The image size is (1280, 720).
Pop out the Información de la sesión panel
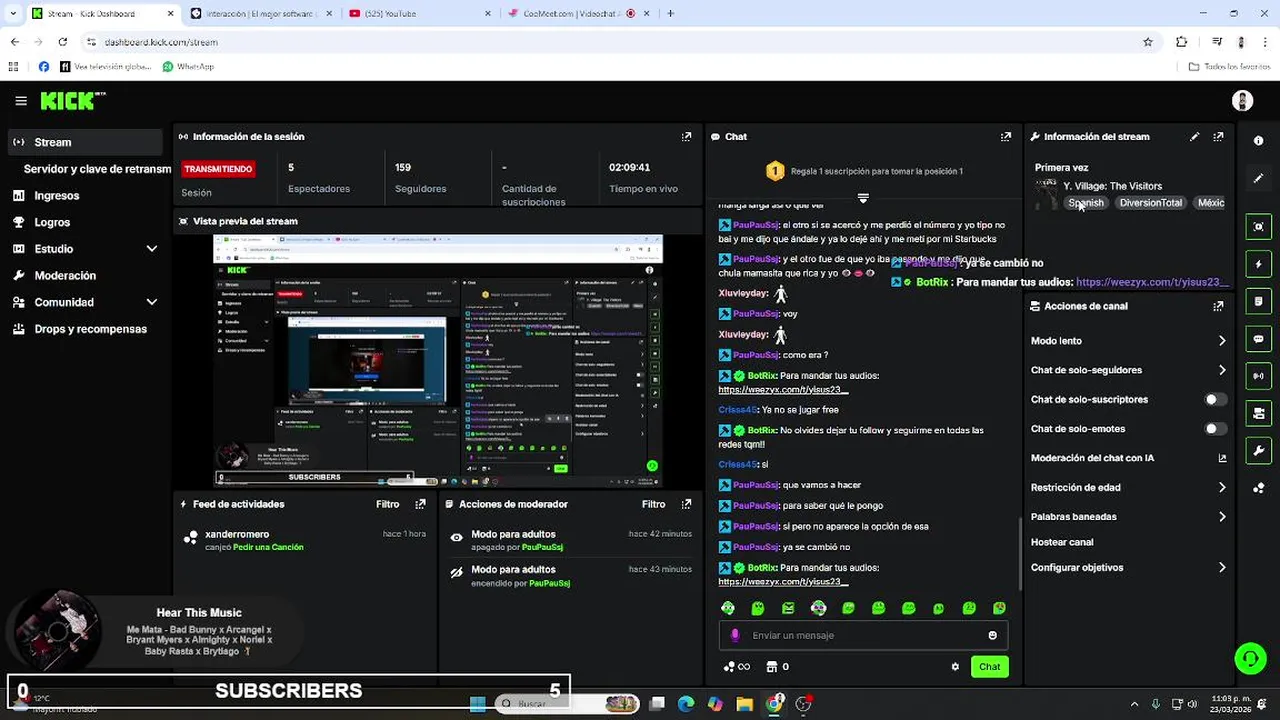click(686, 137)
